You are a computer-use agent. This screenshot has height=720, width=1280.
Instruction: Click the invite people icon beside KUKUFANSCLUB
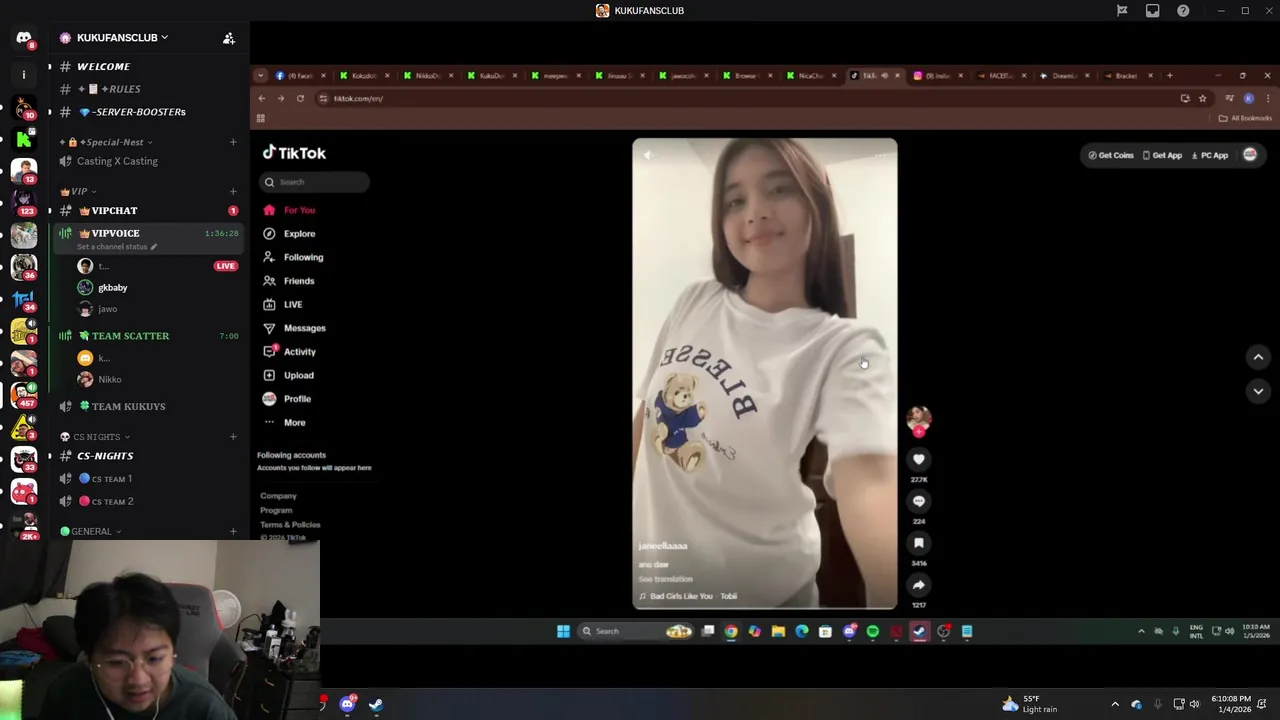click(229, 38)
